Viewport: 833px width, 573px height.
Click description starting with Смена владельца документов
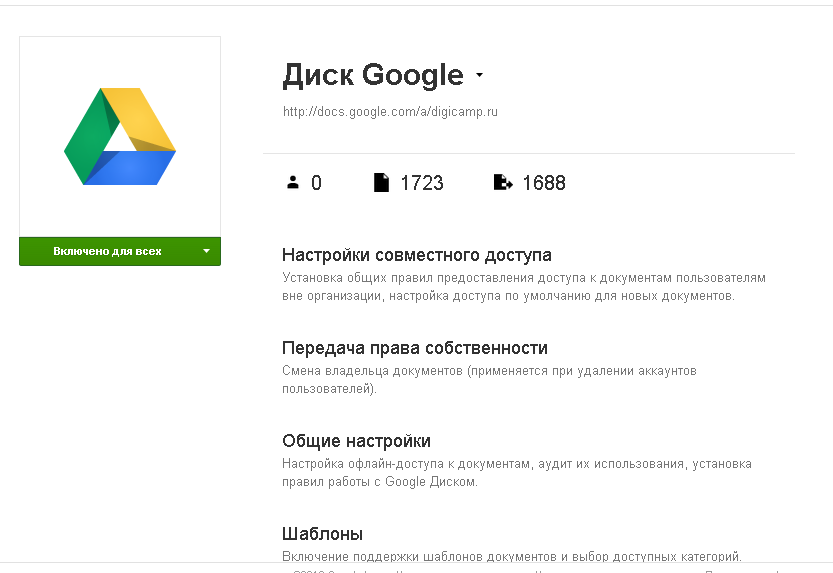coord(489,380)
